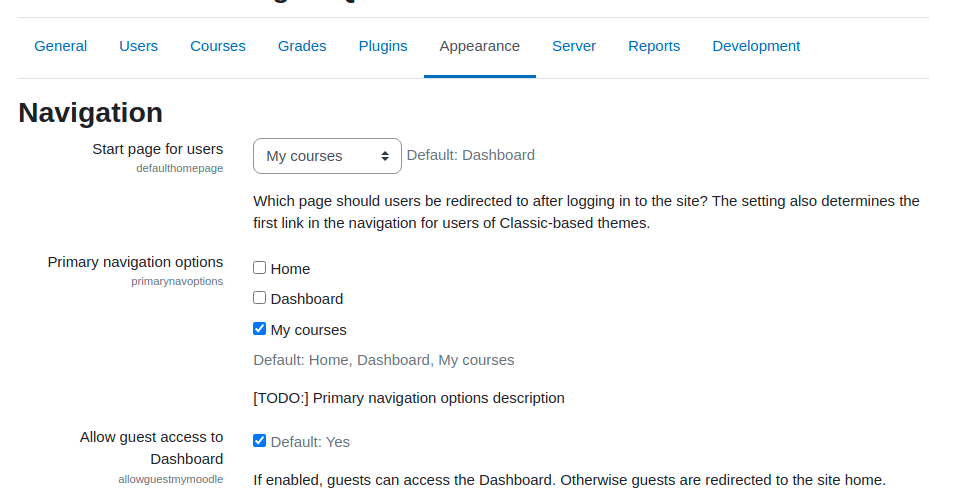Open the Plugins tab
This screenshot has width=954, height=504.
pos(383,46)
